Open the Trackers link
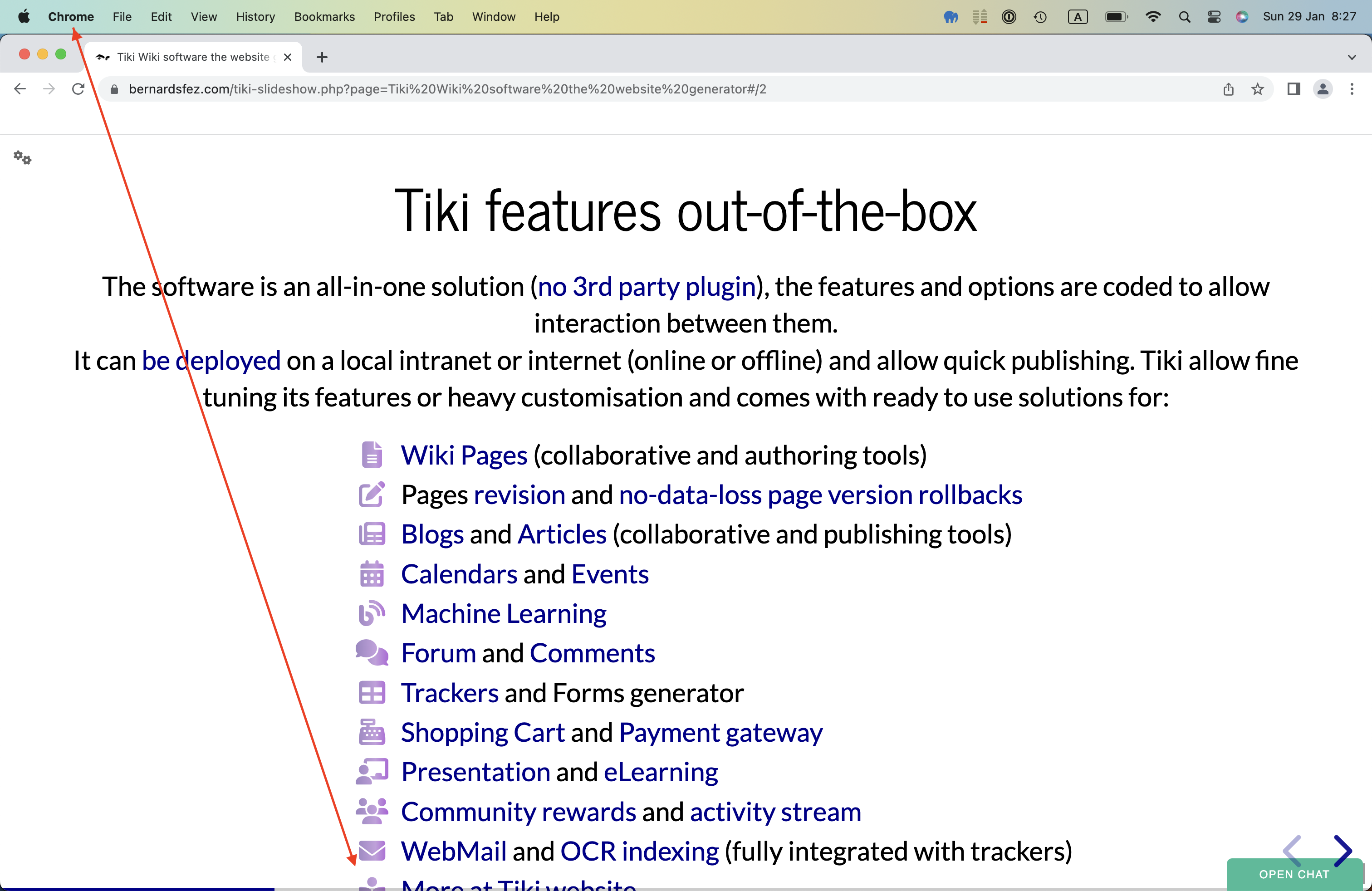Image resolution: width=1372 pixels, height=891 pixels. [450, 693]
